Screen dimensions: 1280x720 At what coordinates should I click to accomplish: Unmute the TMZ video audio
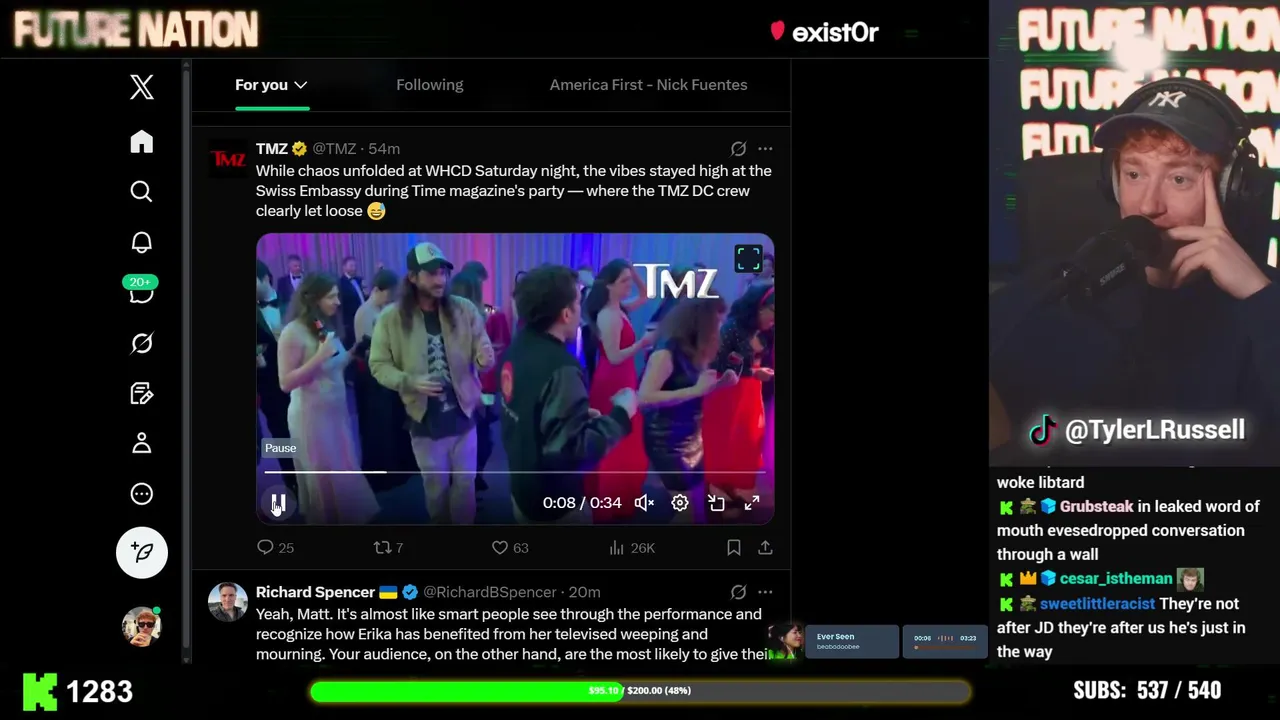(x=644, y=503)
